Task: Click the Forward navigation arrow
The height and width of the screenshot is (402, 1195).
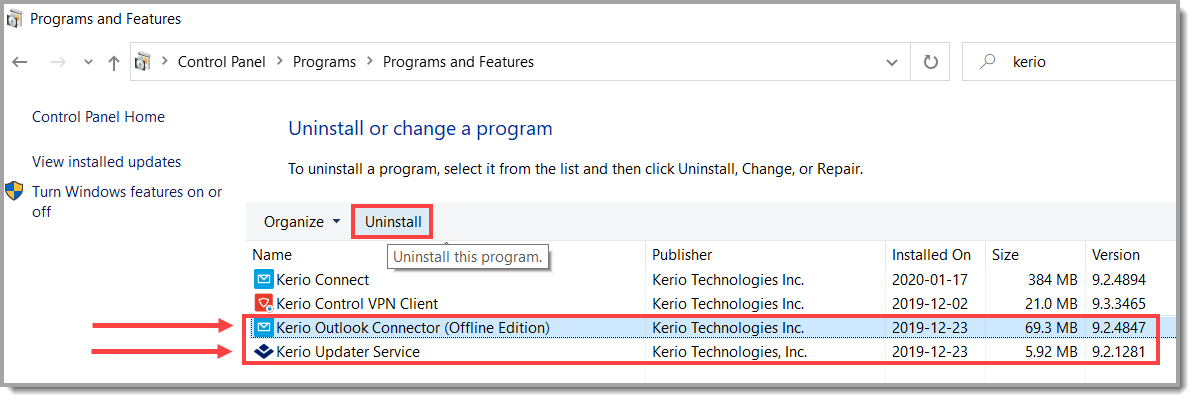Action: coord(57,63)
